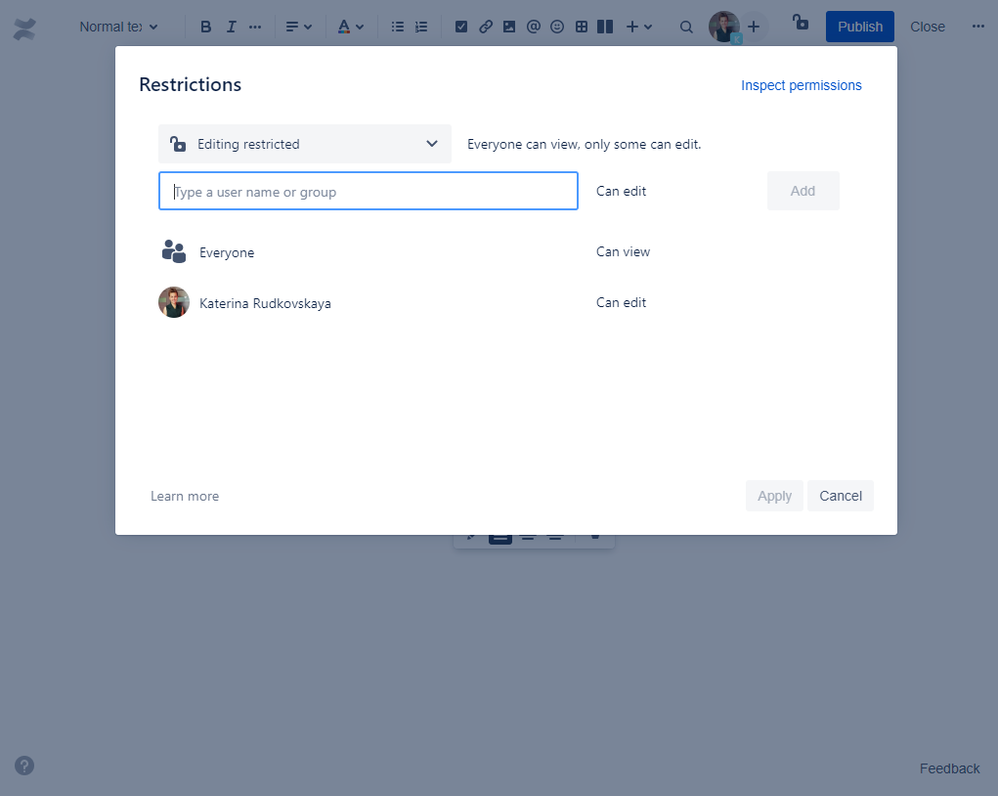Insert a table
This screenshot has width=998, height=796.
(x=581, y=27)
